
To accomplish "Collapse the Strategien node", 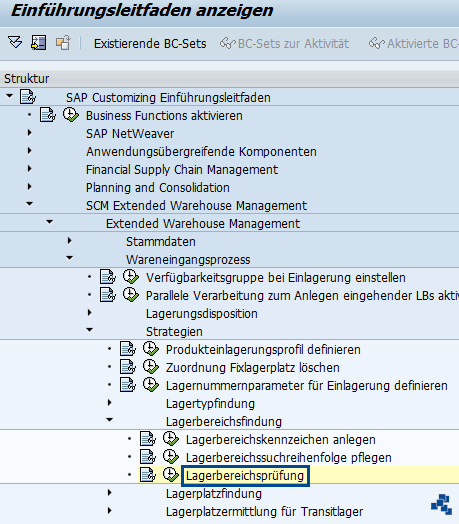I will pyautogui.click(x=89, y=330).
